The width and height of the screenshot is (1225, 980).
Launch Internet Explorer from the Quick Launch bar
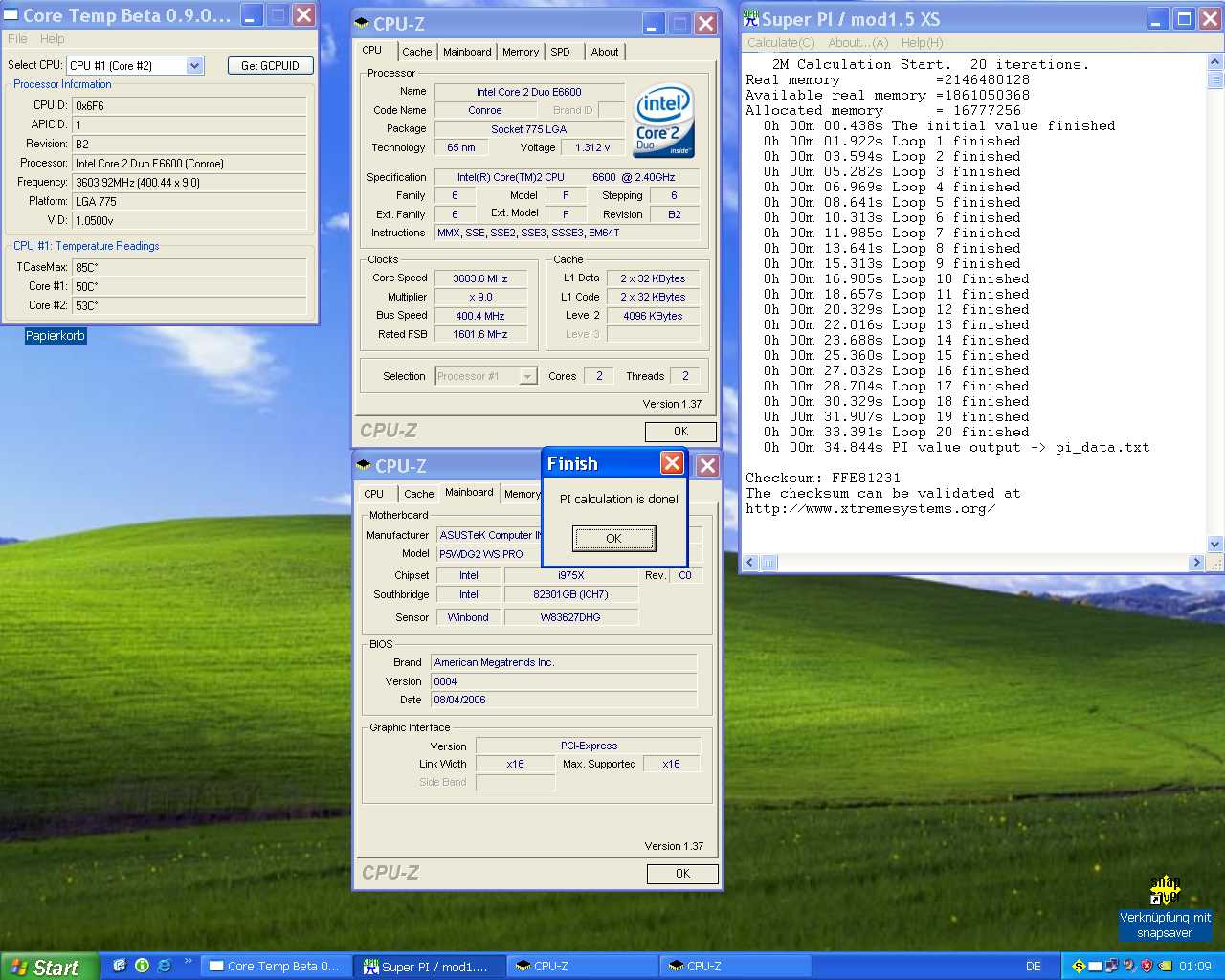point(164,966)
